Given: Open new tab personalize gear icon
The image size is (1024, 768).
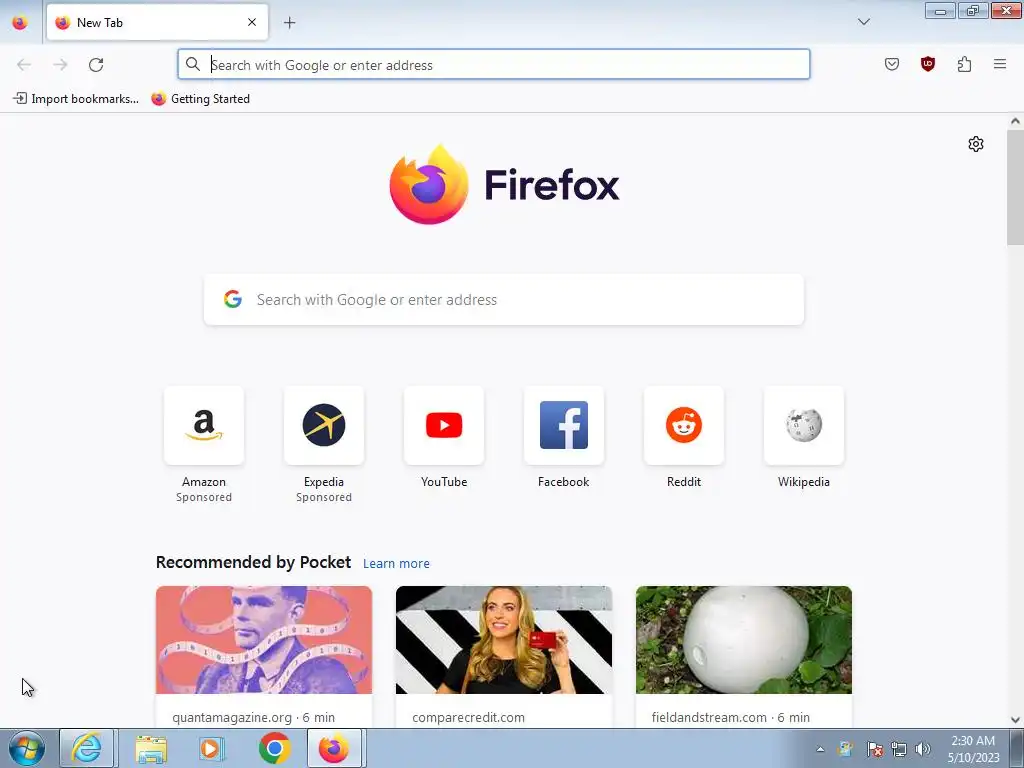Looking at the screenshot, I should (x=976, y=144).
